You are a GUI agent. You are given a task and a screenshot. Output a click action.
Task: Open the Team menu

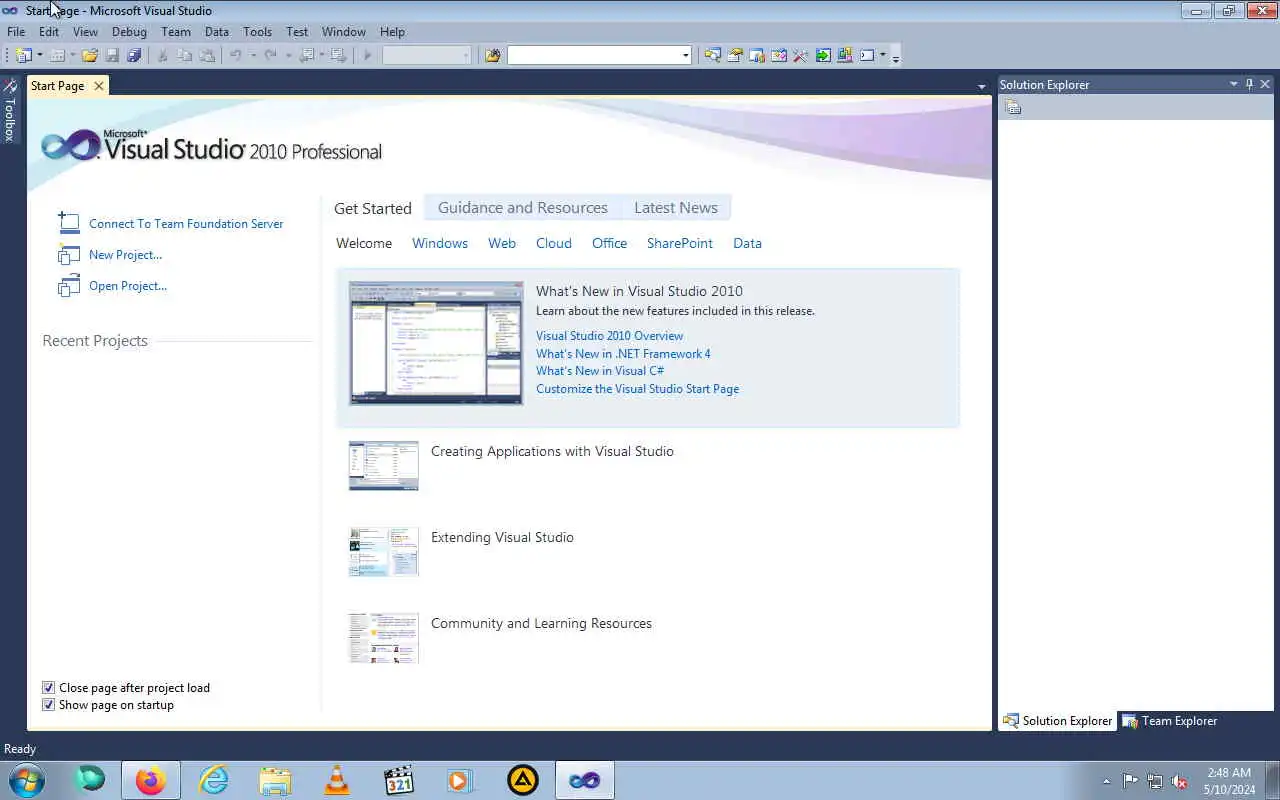pos(176,31)
